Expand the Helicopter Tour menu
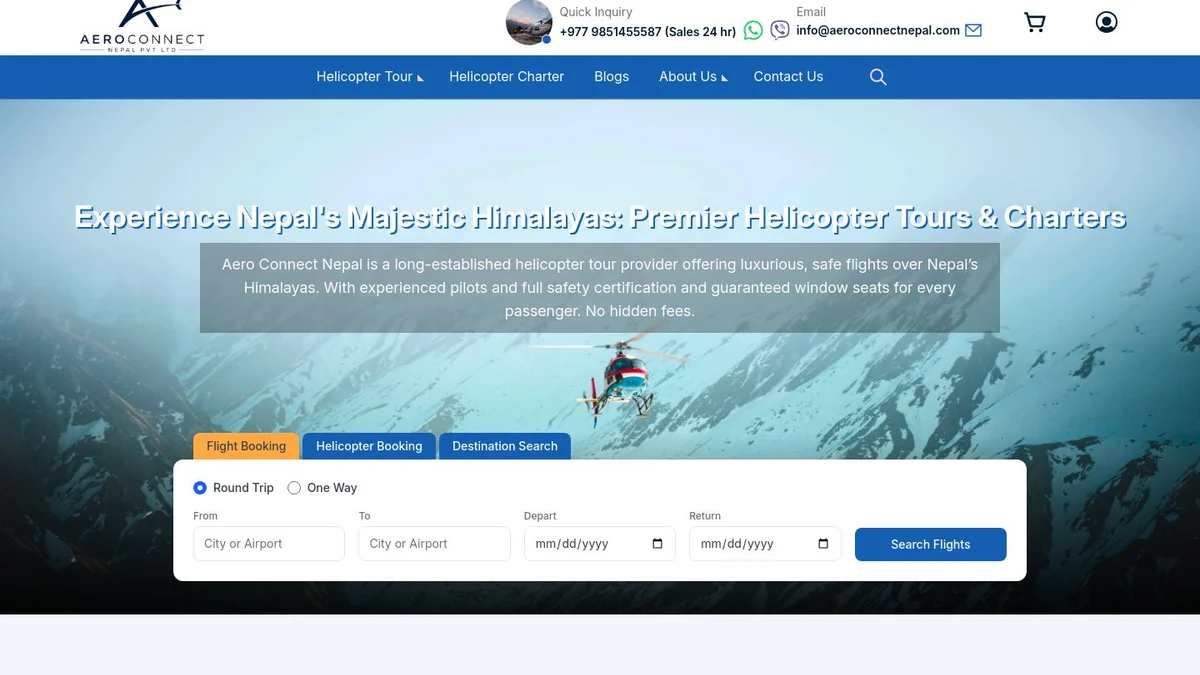This screenshot has width=1200, height=675. 370,77
